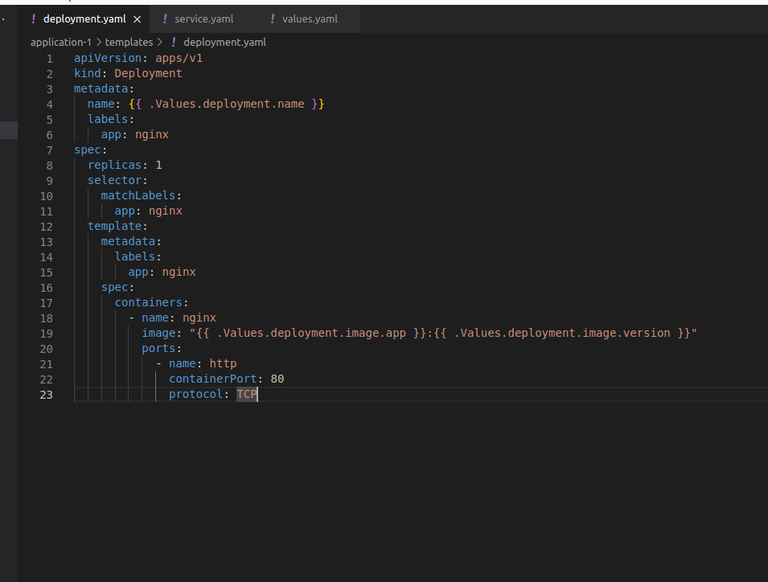This screenshot has width=768, height=582.
Task: Click the YAML icon on values.yaml tab
Action: 272,19
